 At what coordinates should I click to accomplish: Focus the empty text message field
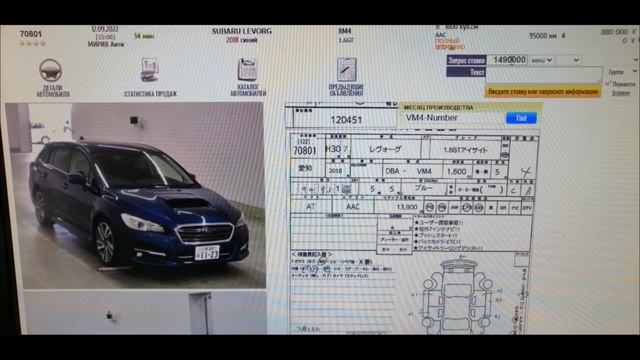click(544, 75)
